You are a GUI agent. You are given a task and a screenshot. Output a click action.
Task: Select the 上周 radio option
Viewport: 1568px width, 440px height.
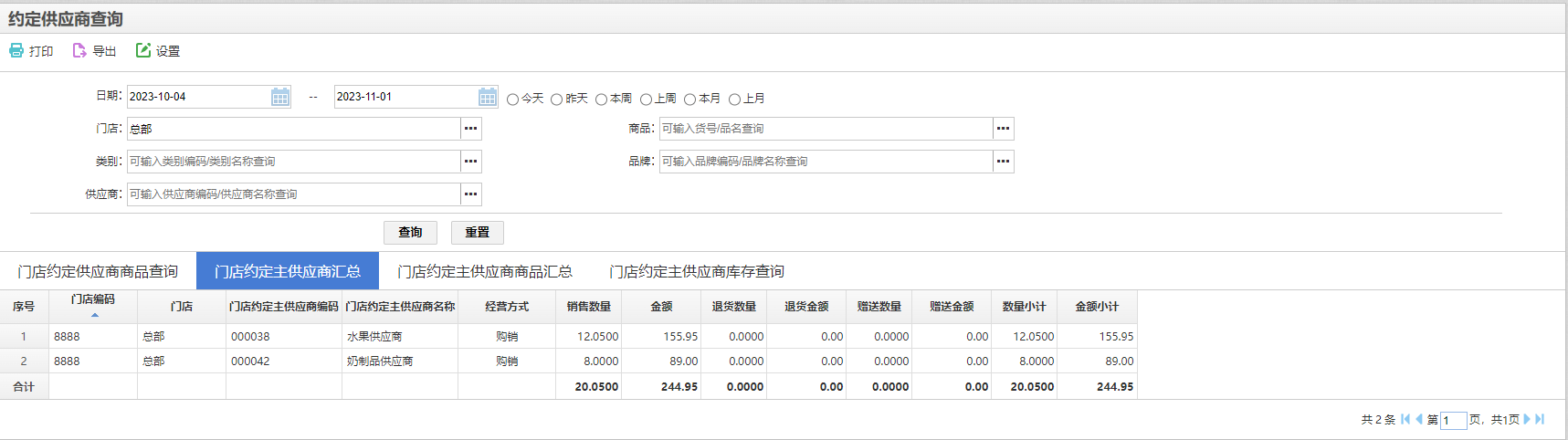click(646, 100)
